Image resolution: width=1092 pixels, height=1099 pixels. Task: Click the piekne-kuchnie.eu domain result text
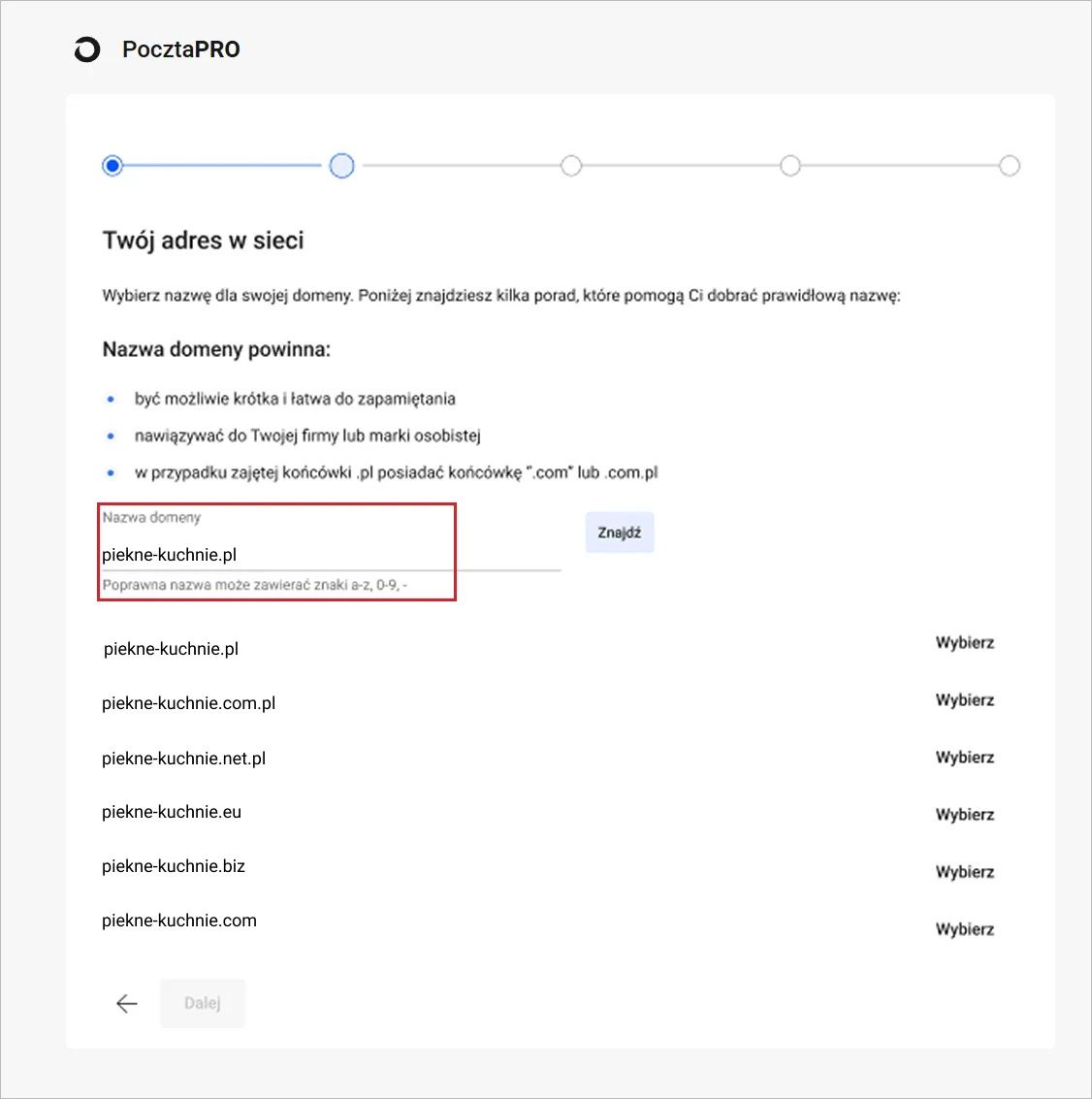[172, 812]
